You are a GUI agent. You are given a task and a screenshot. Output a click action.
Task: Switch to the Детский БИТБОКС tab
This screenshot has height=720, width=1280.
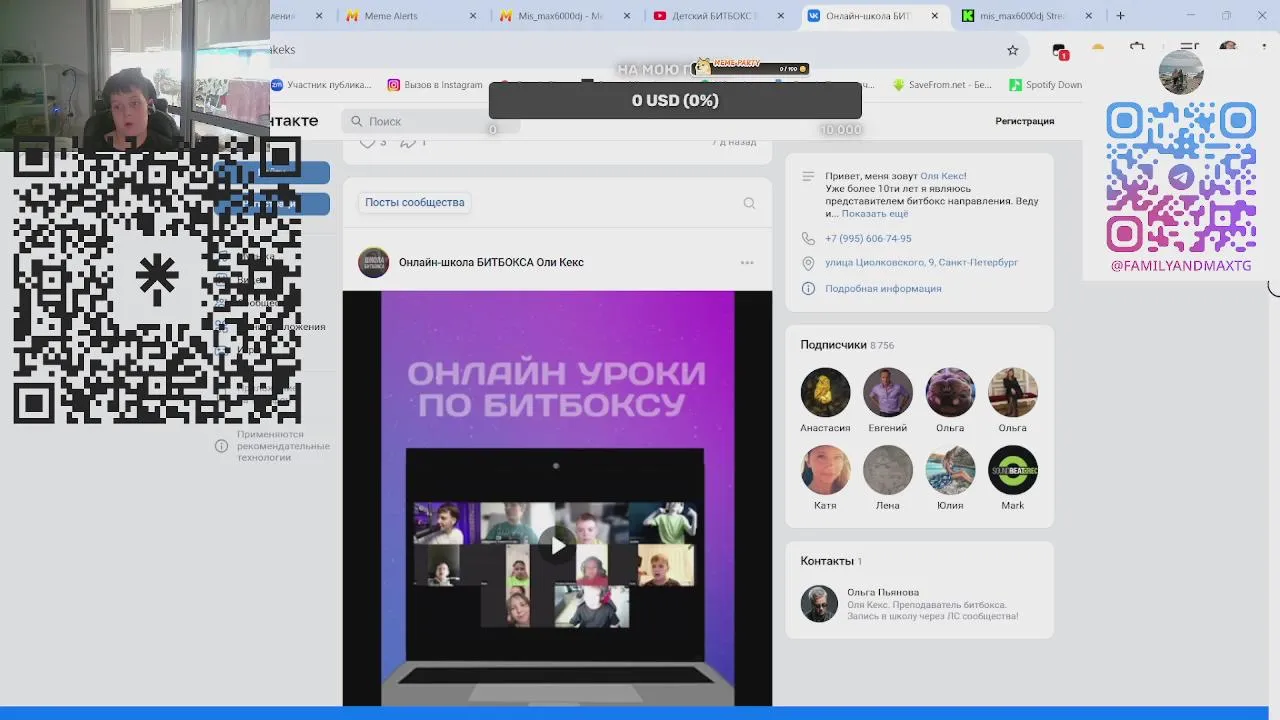(x=719, y=16)
